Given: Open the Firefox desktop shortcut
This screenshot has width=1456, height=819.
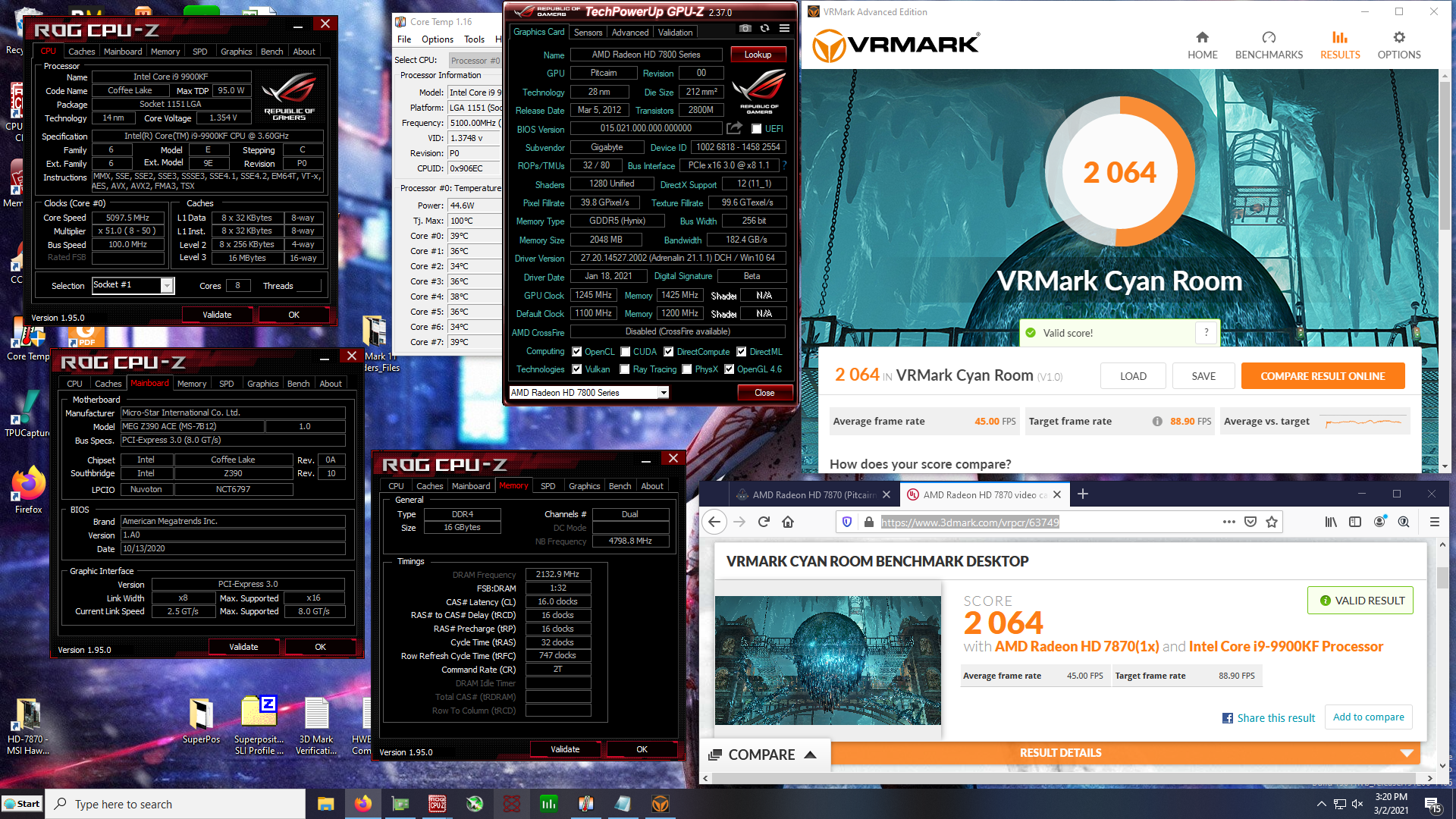Looking at the screenshot, I should pos(28,489).
